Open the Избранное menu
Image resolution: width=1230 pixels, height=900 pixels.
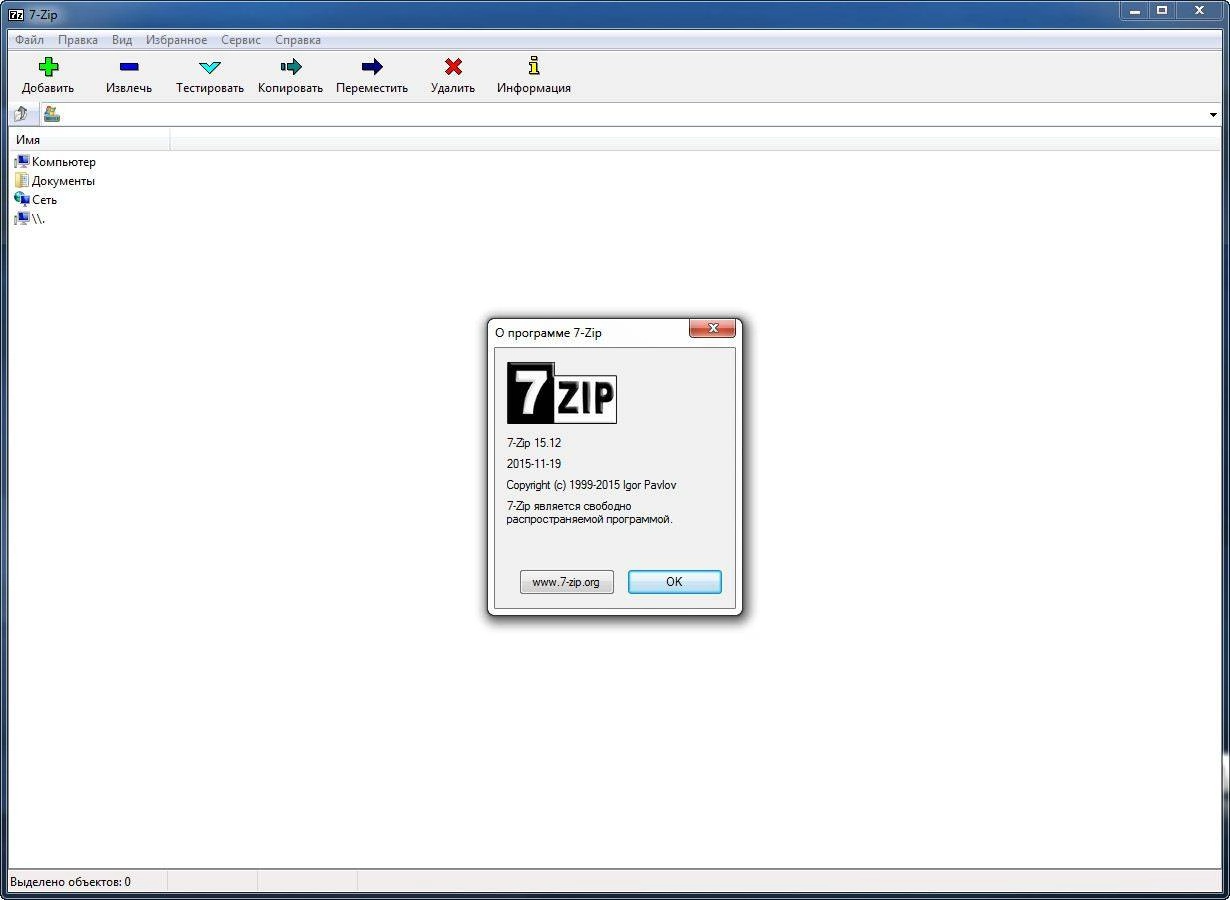click(177, 40)
